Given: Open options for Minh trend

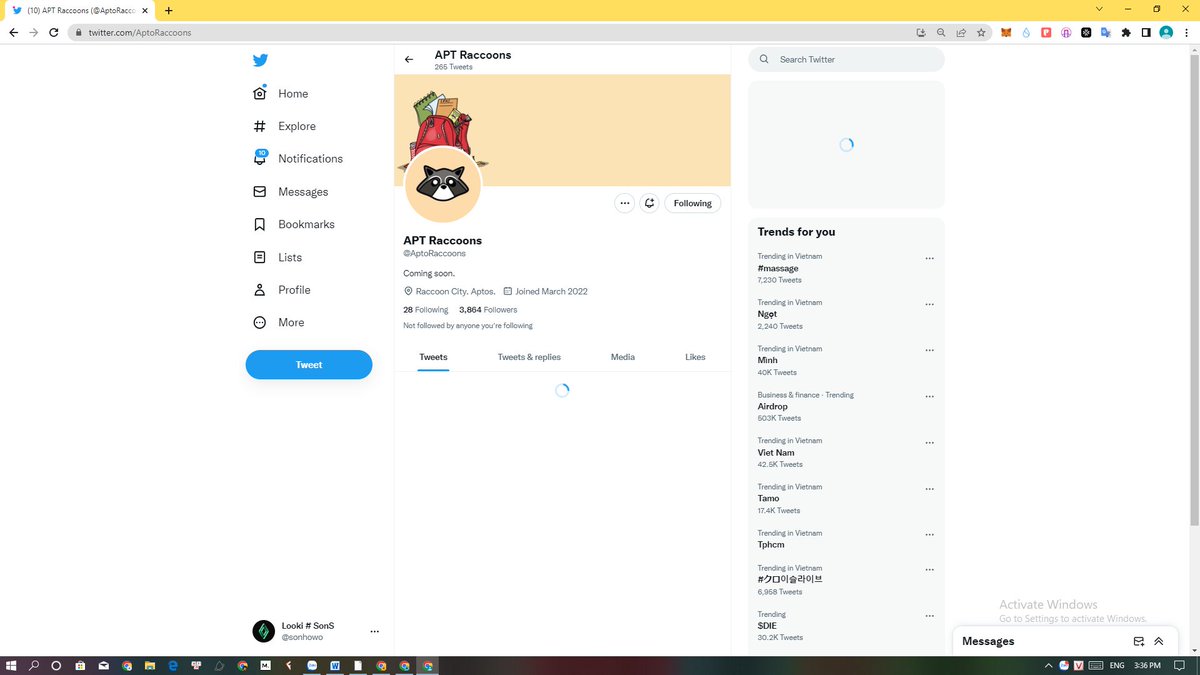Looking at the screenshot, I should click(929, 350).
